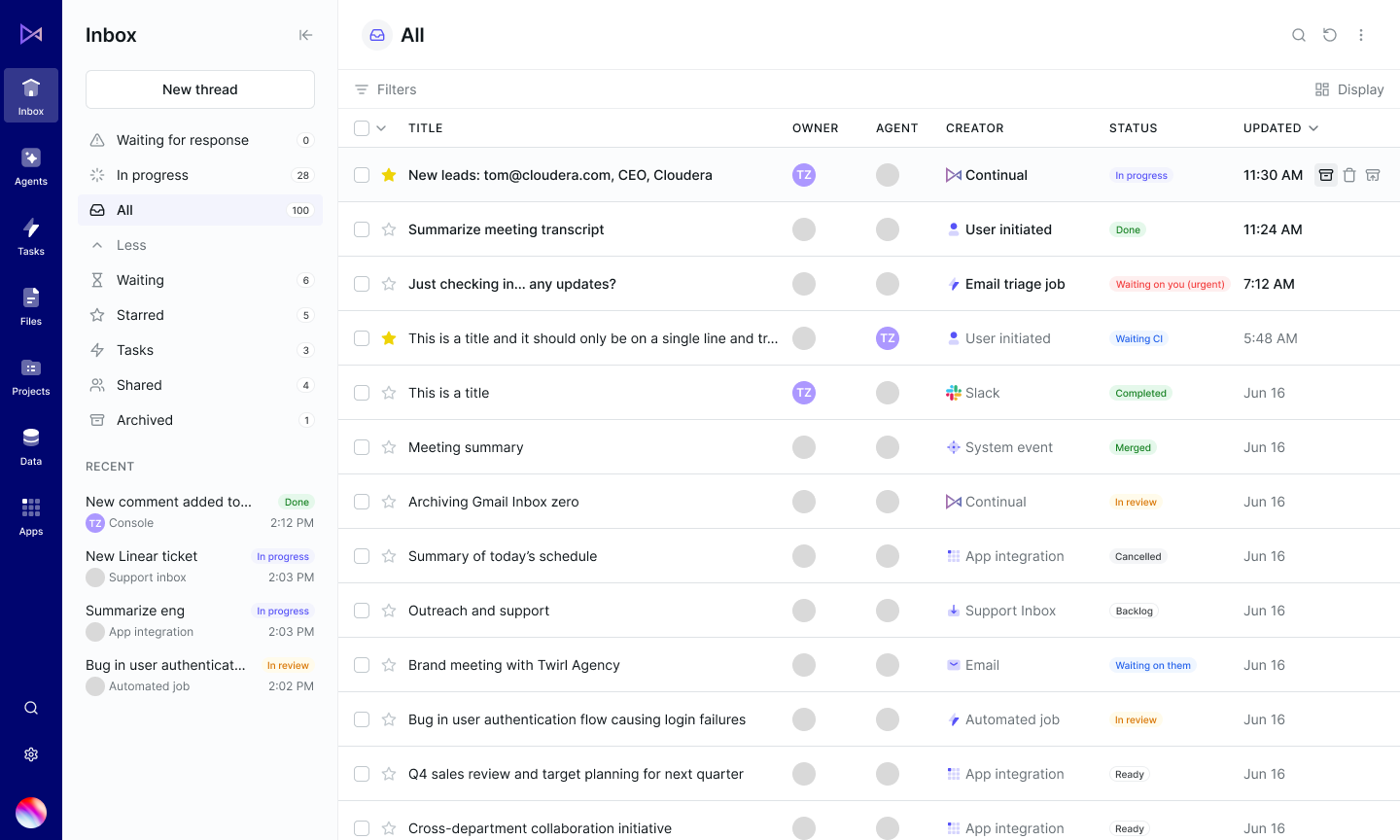
Task: Open recent New comment added thread
Action: coord(200,512)
